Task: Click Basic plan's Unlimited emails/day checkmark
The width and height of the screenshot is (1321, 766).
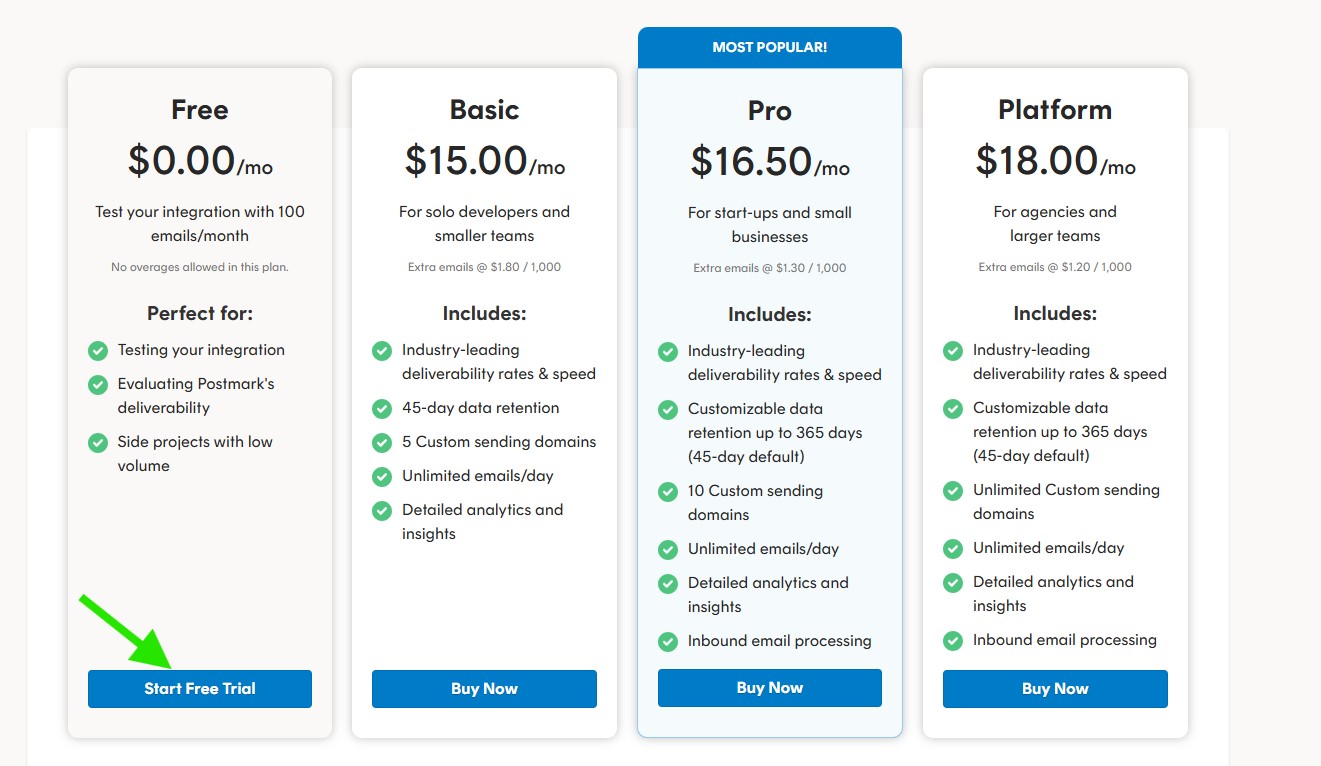Action: pos(382,477)
